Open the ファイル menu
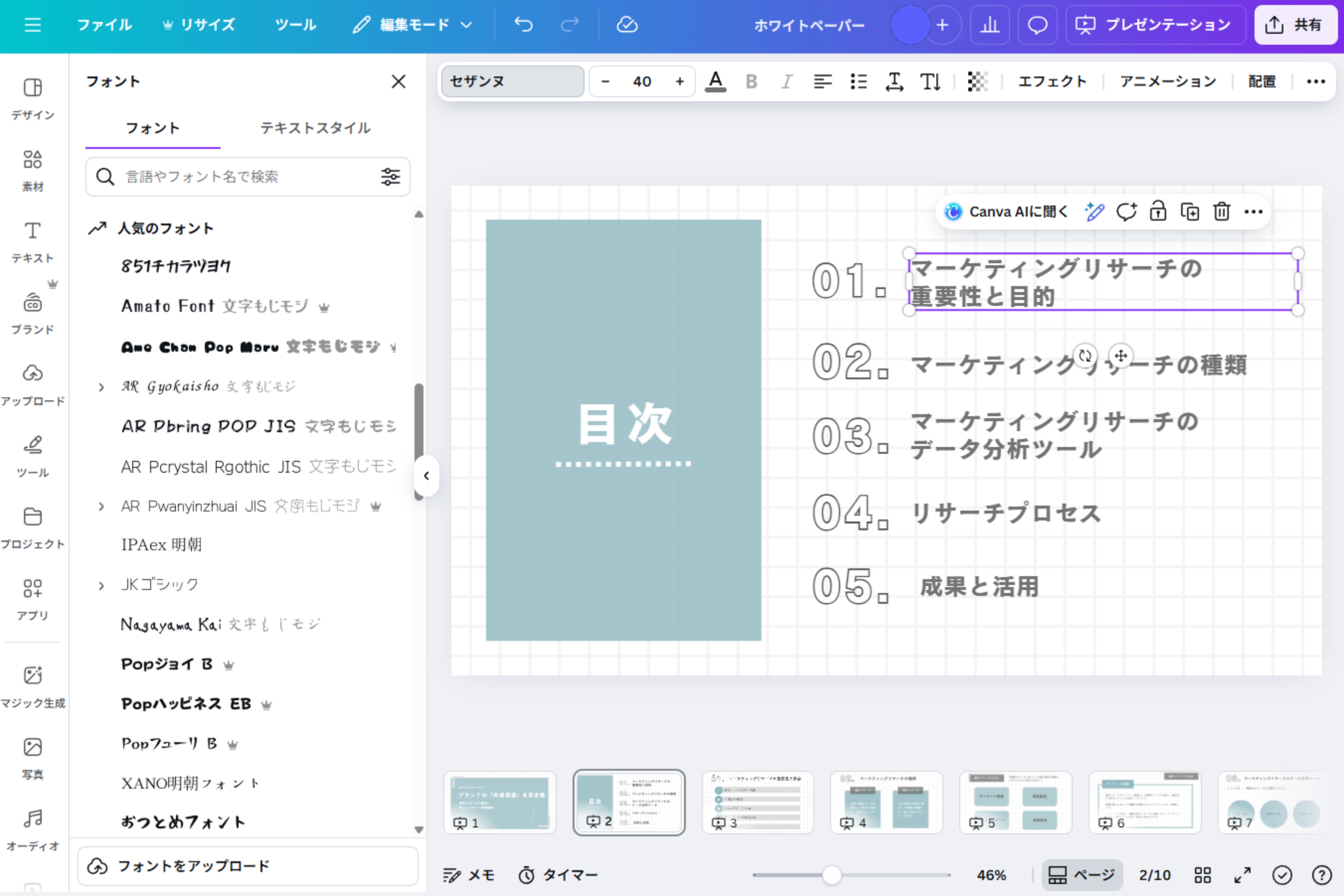This screenshot has width=1344, height=896. (x=105, y=25)
